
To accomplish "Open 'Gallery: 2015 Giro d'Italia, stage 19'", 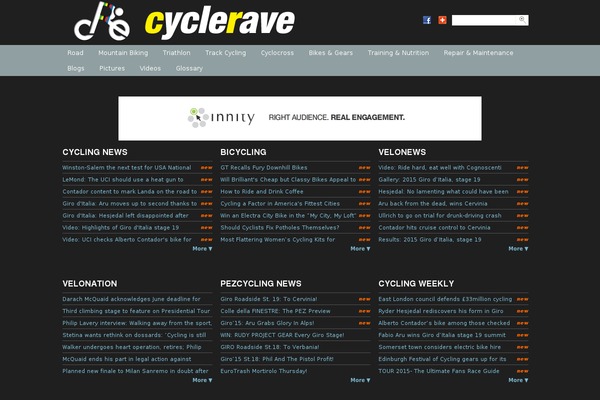I will 429,180.
